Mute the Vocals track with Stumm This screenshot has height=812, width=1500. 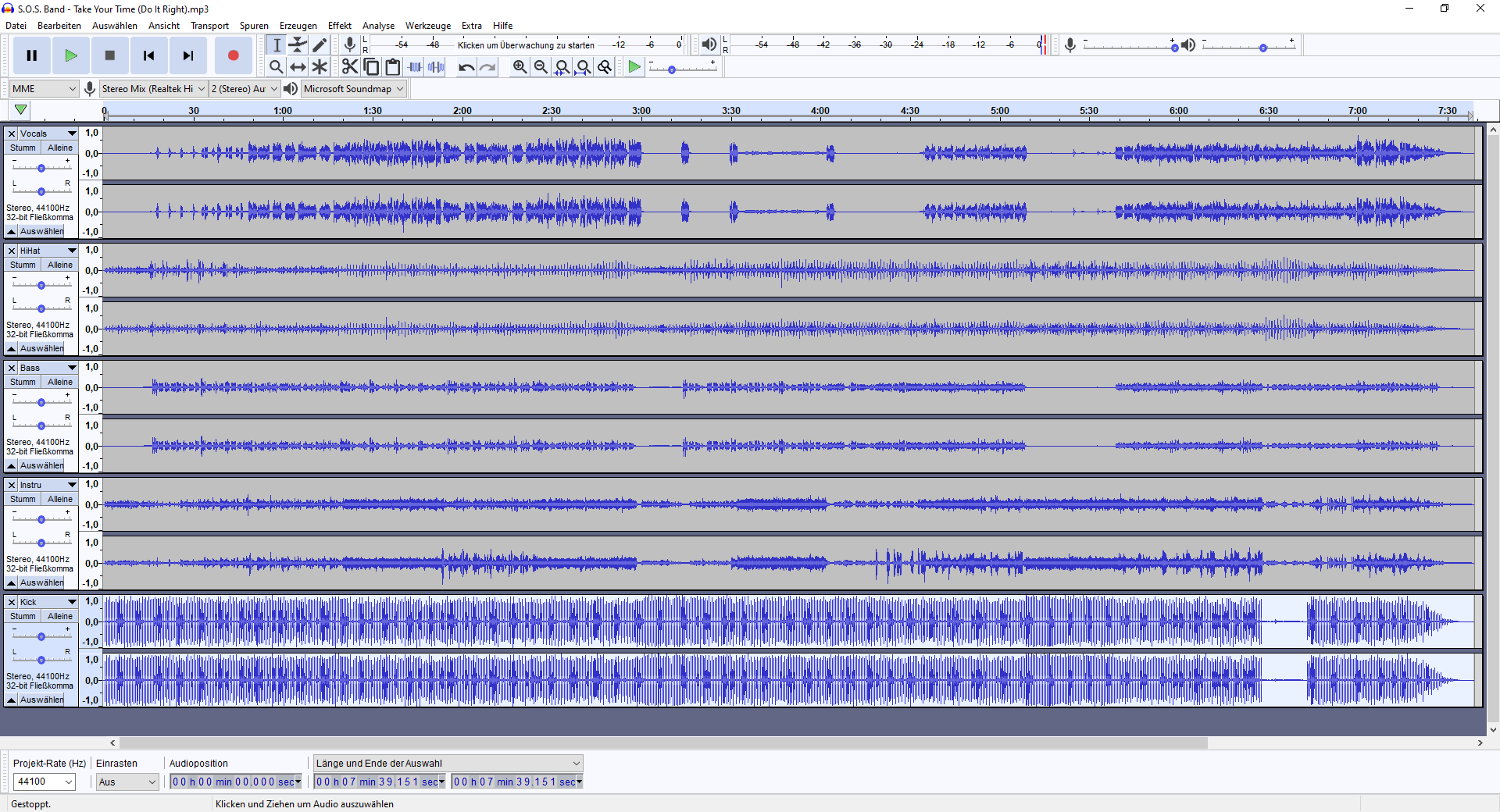(x=23, y=148)
